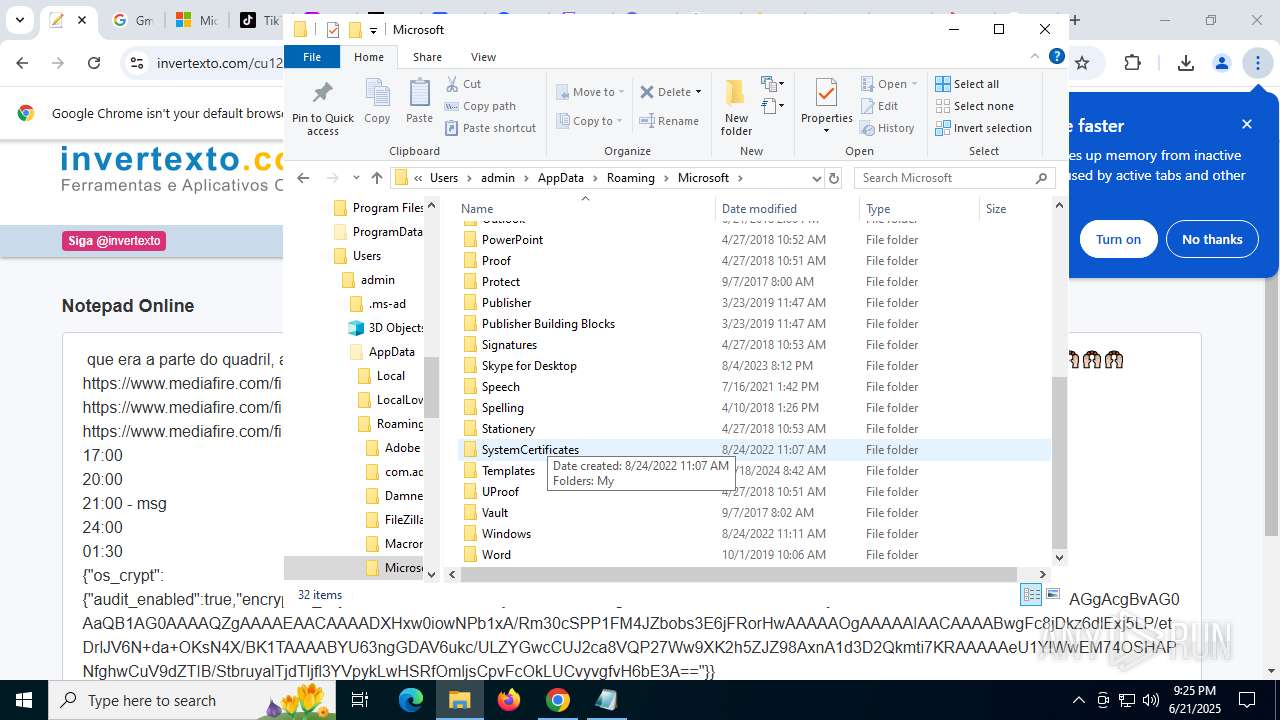Click the file list horizontal scrollbar
This screenshot has height=720, width=1280.
click(738, 574)
